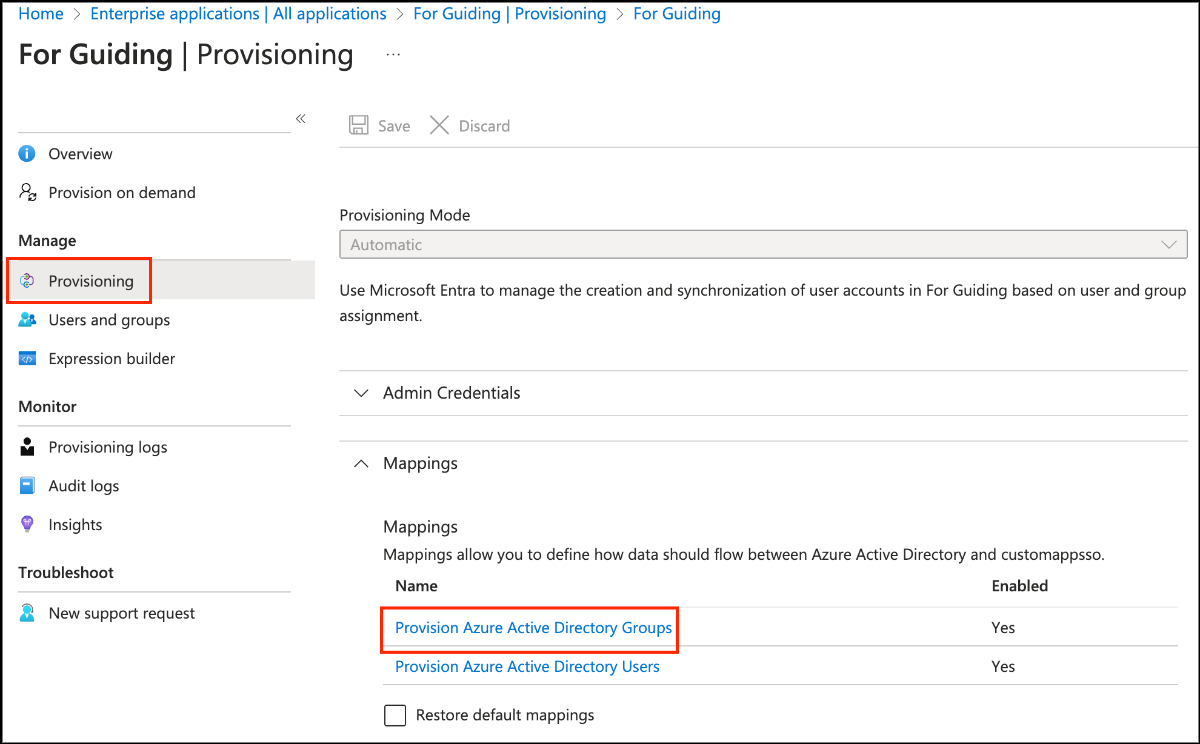
Task: Click the Save disk icon
Action: click(x=358, y=126)
